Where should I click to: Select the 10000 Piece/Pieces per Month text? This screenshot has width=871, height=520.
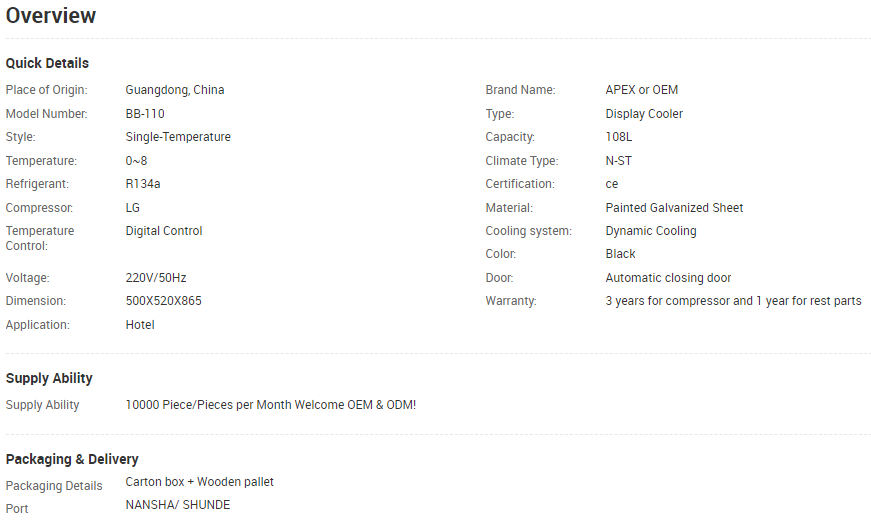[x=208, y=405]
